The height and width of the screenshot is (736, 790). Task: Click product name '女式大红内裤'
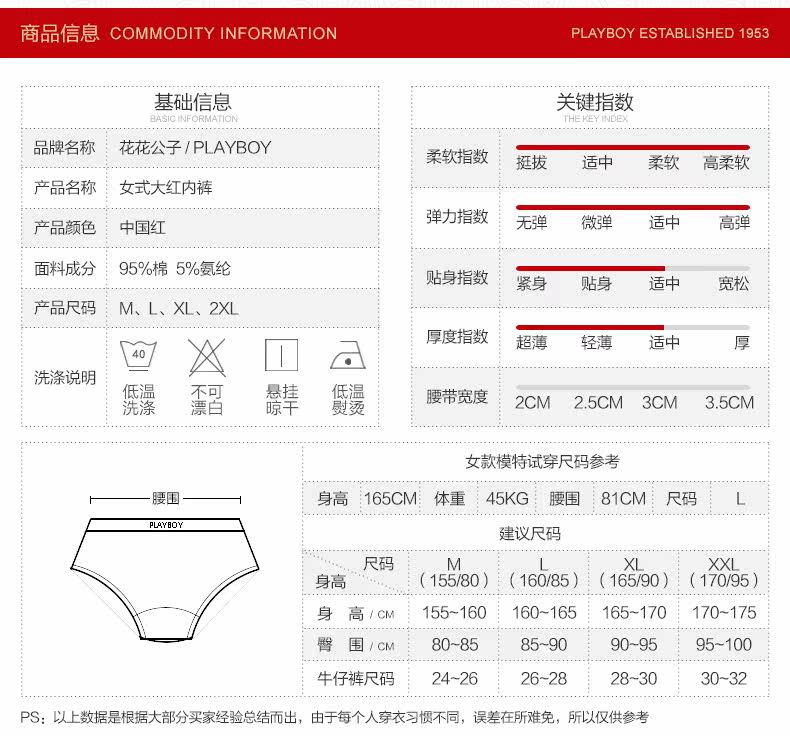pyautogui.click(x=166, y=187)
